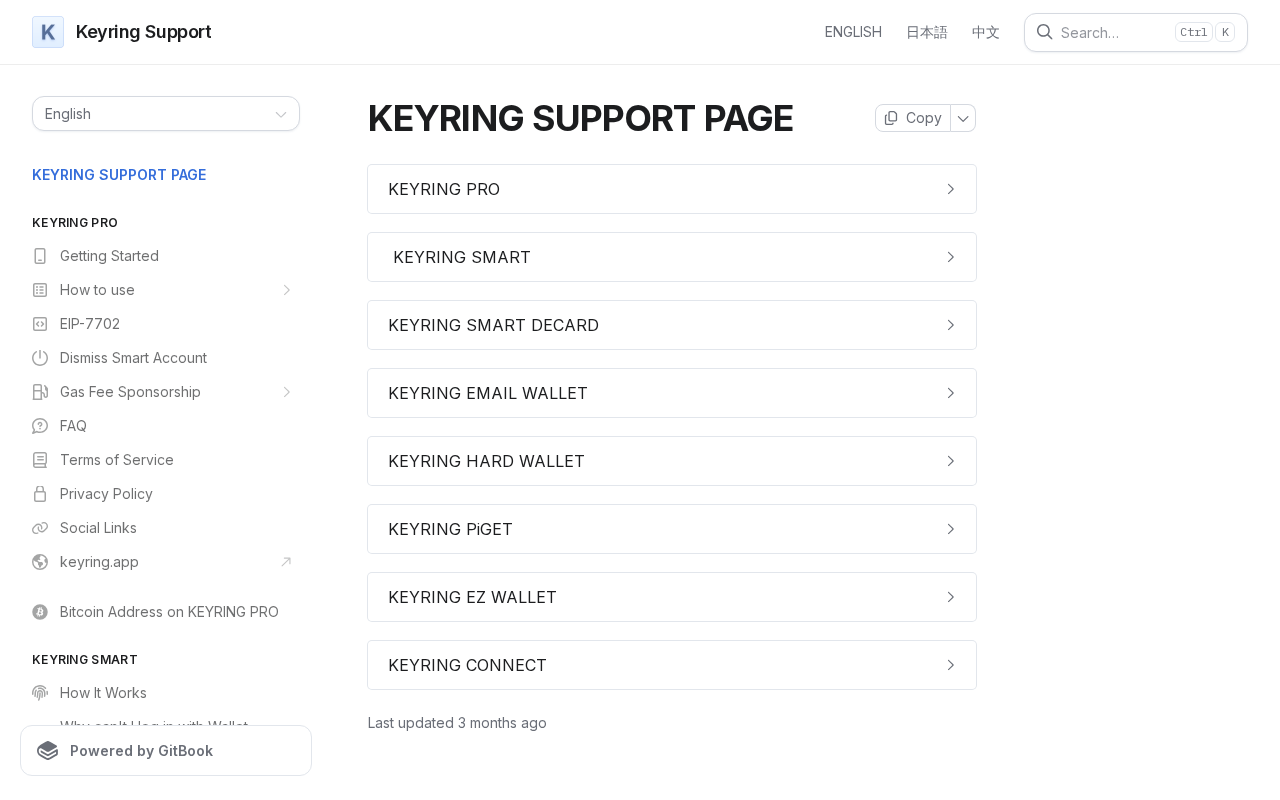1280x800 pixels.
Task: Switch to 日本語 language tab
Action: coord(927,32)
